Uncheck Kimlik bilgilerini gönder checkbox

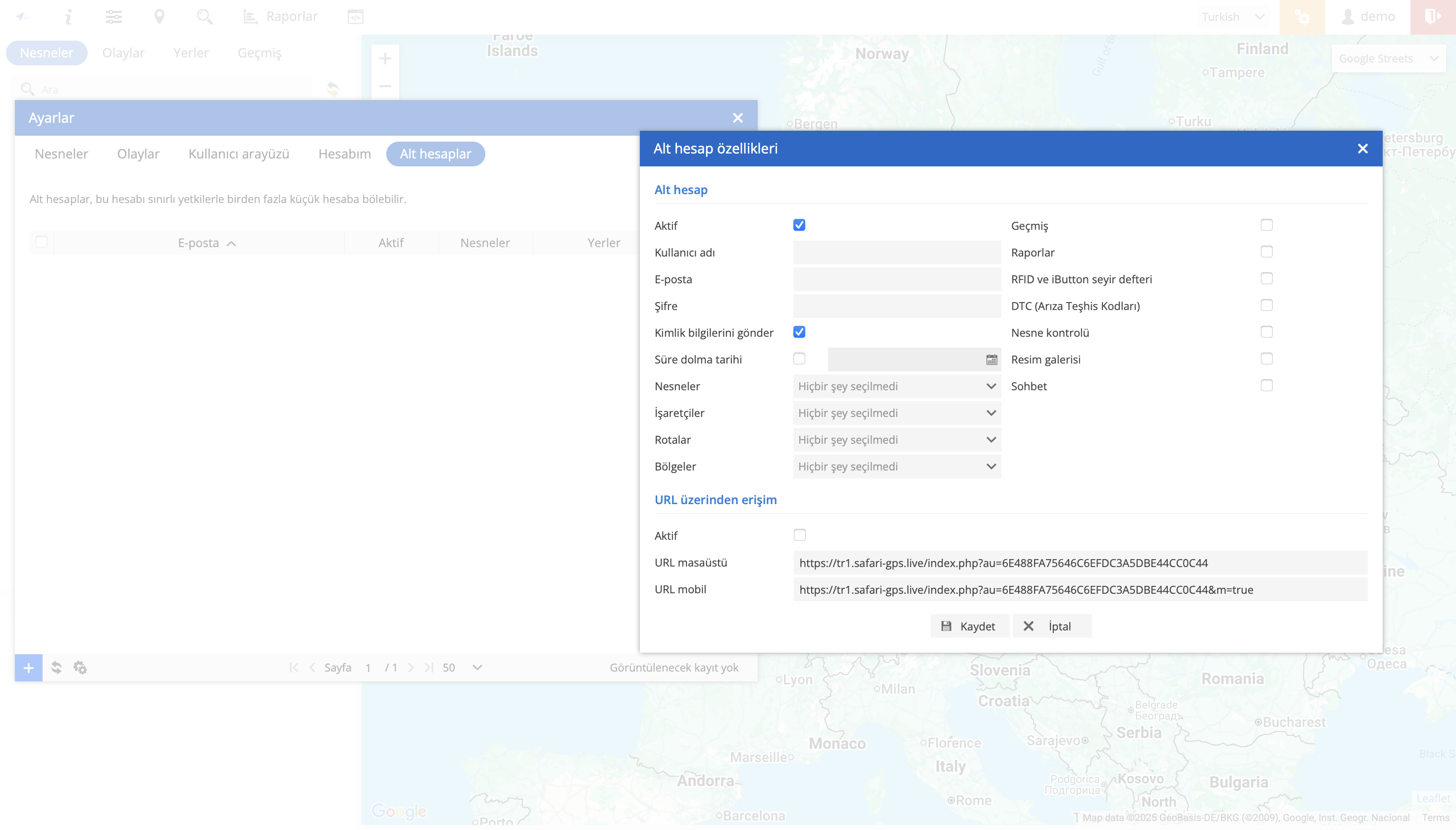799,332
